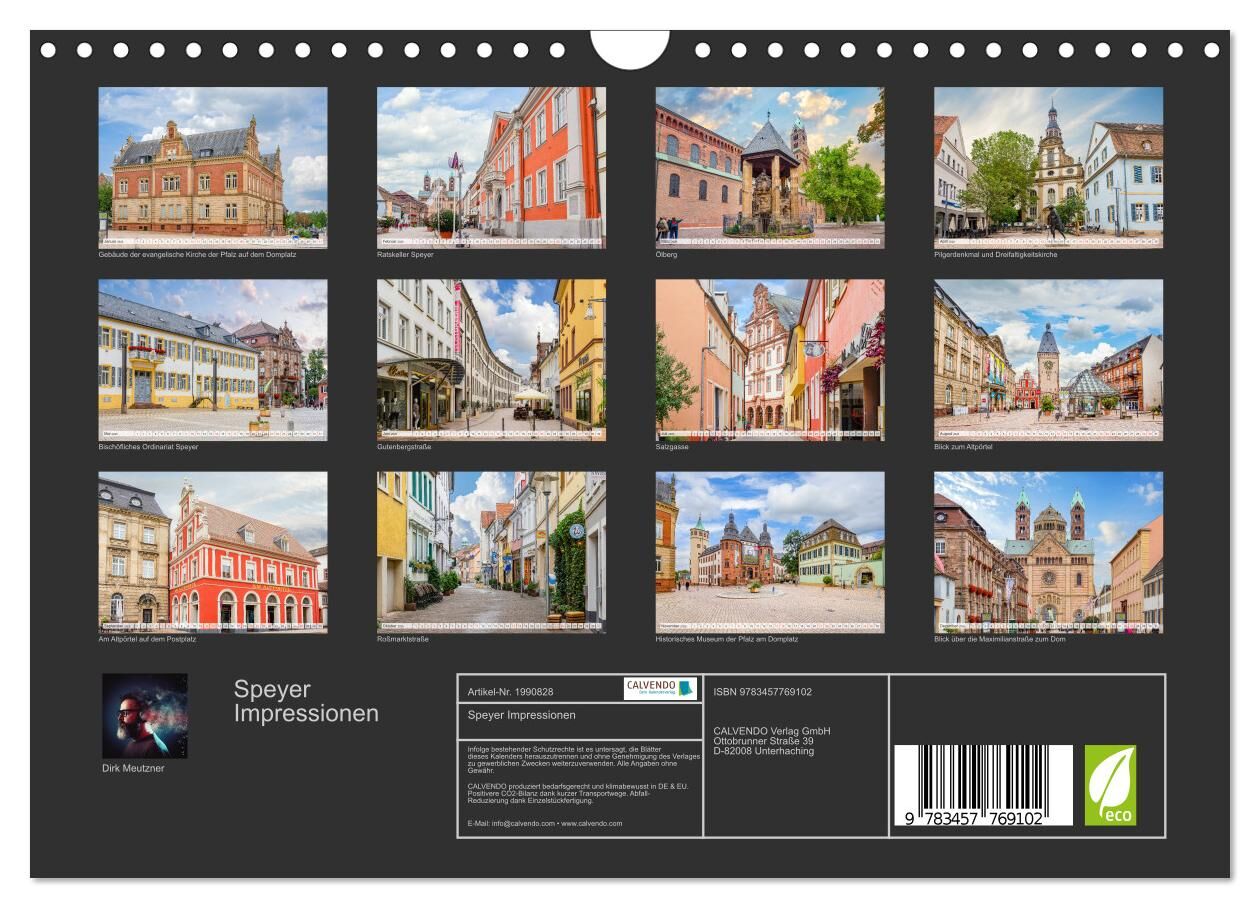Screen dimensions: 1260x908
Task: Open the Ratskeller Speyer photo
Action: pyautogui.click(x=491, y=167)
